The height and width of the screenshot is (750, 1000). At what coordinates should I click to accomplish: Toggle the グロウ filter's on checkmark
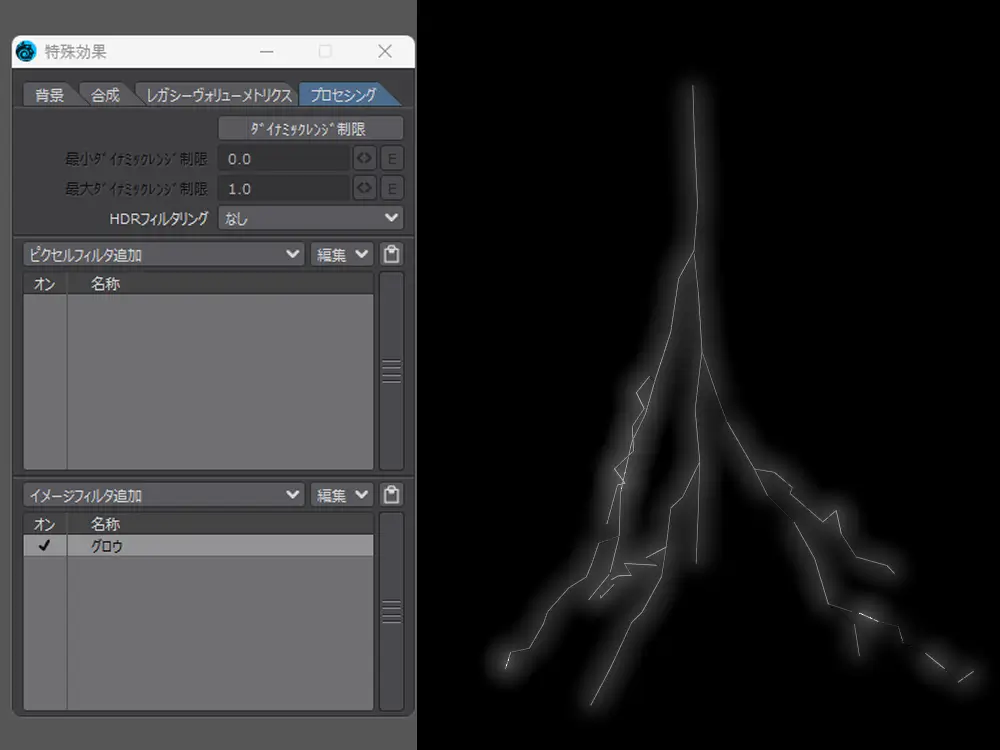44,546
